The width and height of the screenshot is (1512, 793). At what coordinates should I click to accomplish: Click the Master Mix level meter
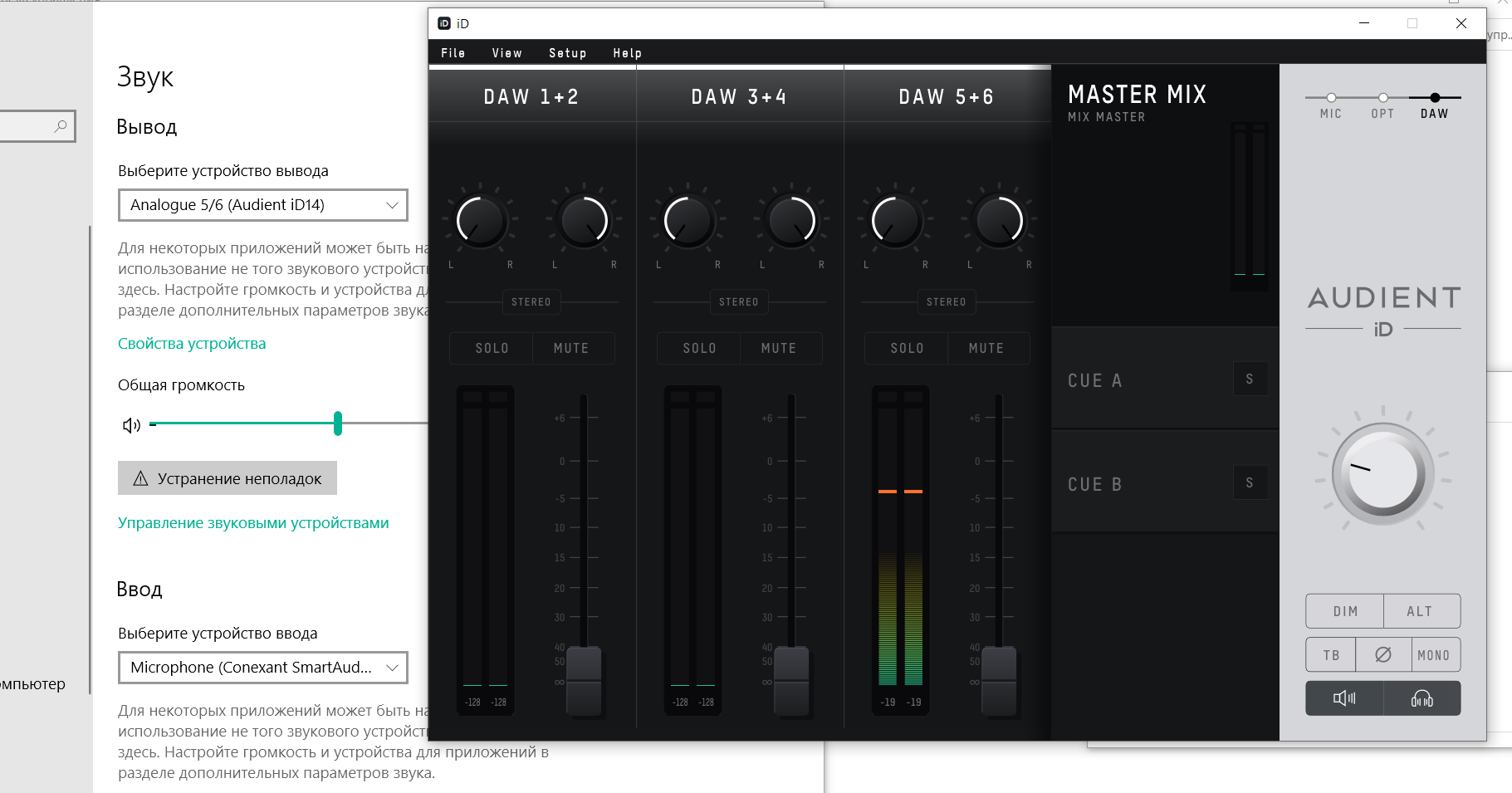1250,207
